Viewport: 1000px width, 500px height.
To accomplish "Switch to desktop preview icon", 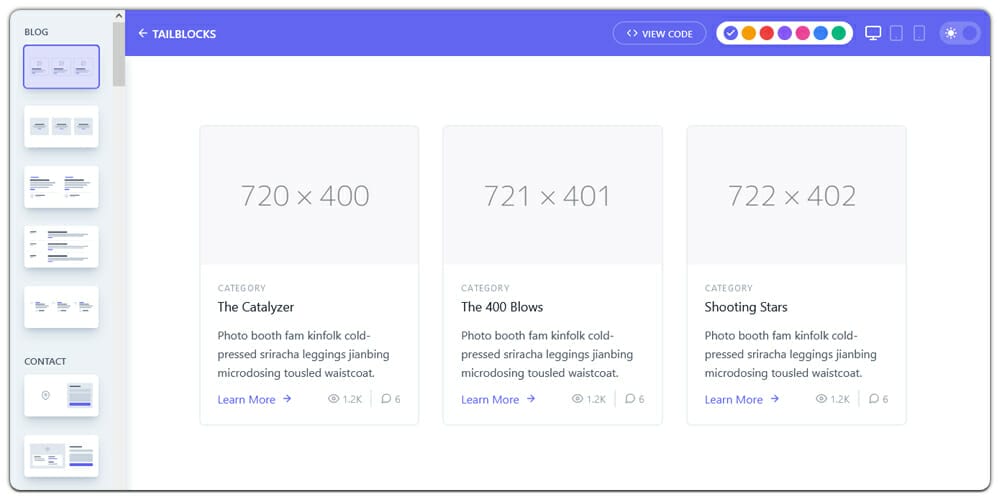I will tap(873, 33).
